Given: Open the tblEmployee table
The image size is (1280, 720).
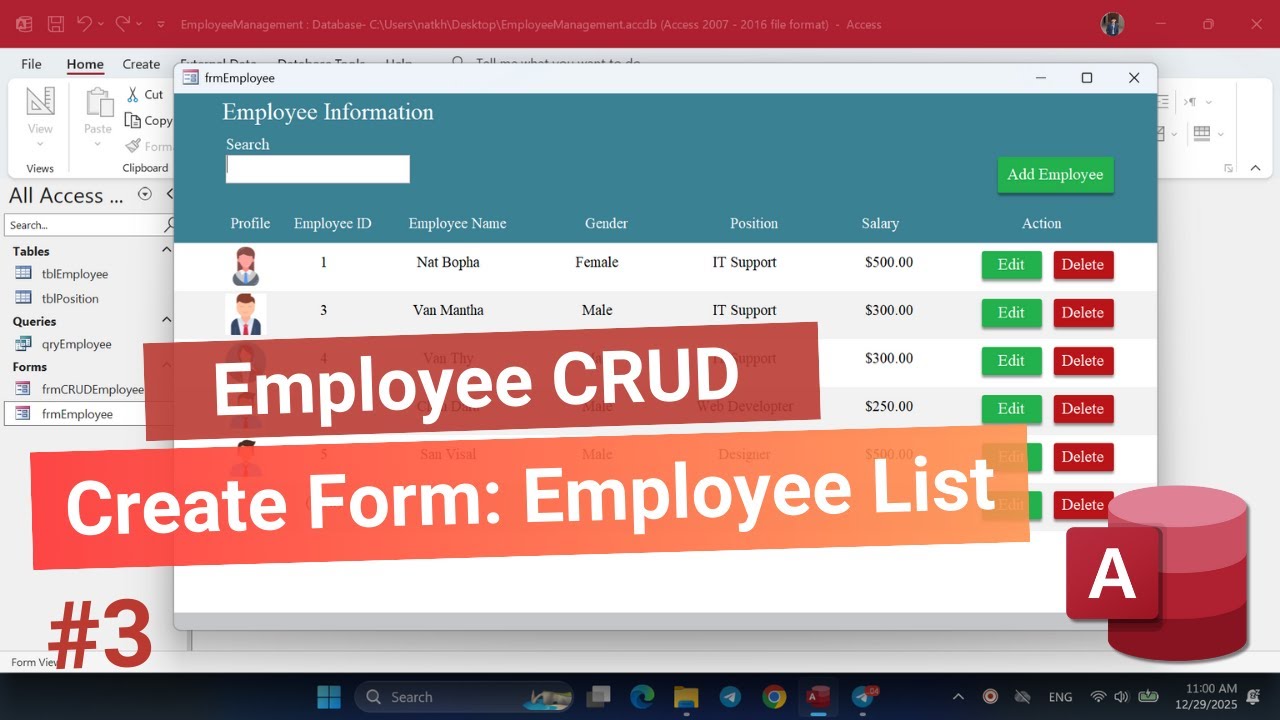Looking at the screenshot, I should (74, 274).
